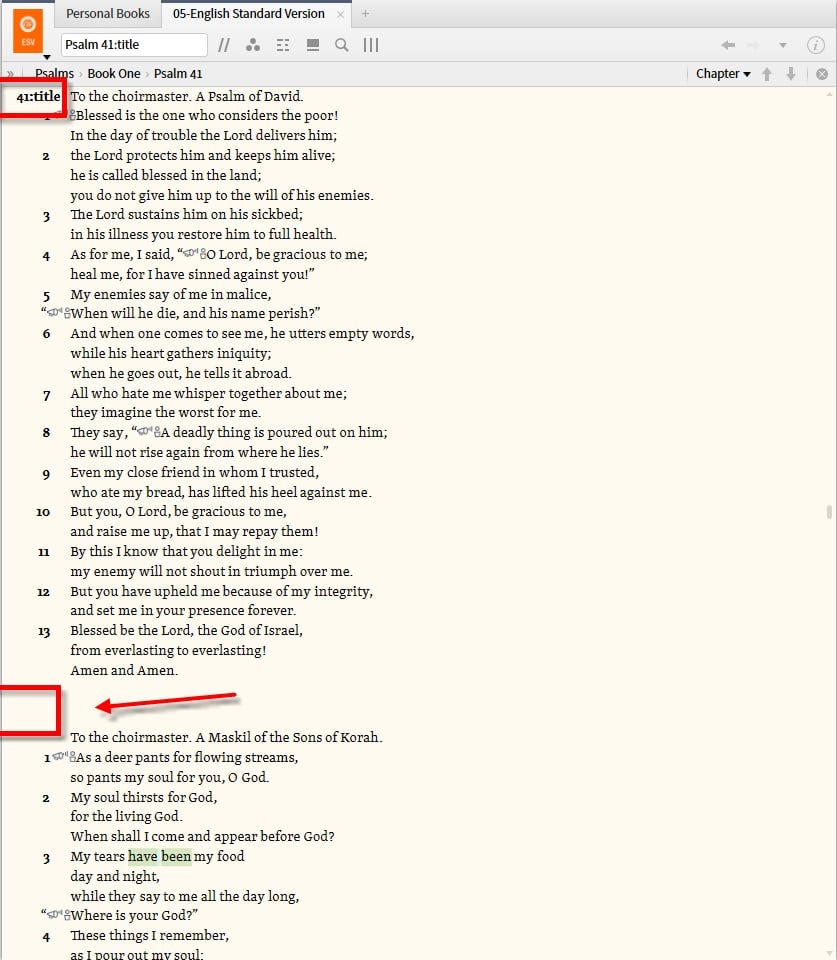
Task: Close the 05-English Standard Version tab
Action: coord(340,14)
